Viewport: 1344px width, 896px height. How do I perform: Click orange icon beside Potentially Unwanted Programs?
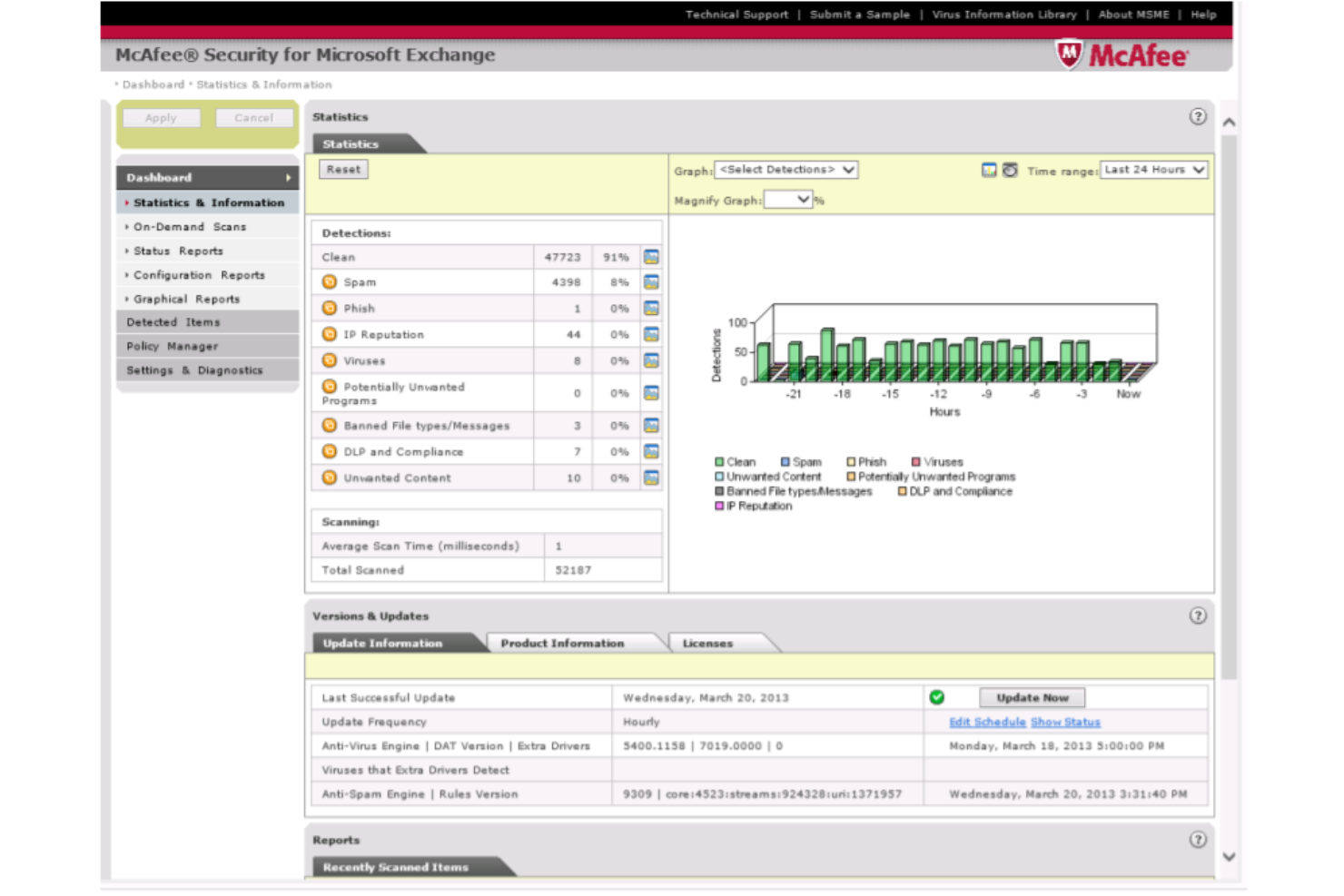(x=330, y=387)
